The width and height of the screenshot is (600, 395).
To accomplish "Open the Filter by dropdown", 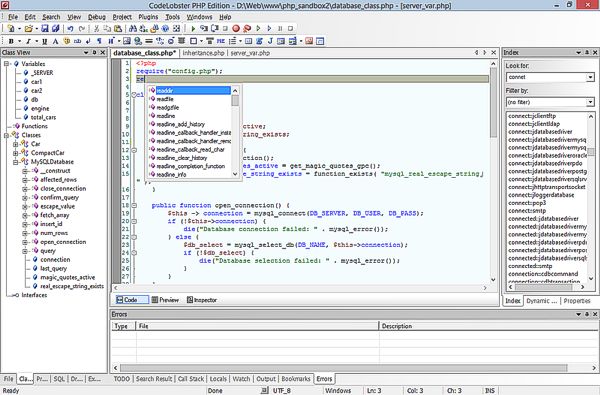I will (x=590, y=102).
